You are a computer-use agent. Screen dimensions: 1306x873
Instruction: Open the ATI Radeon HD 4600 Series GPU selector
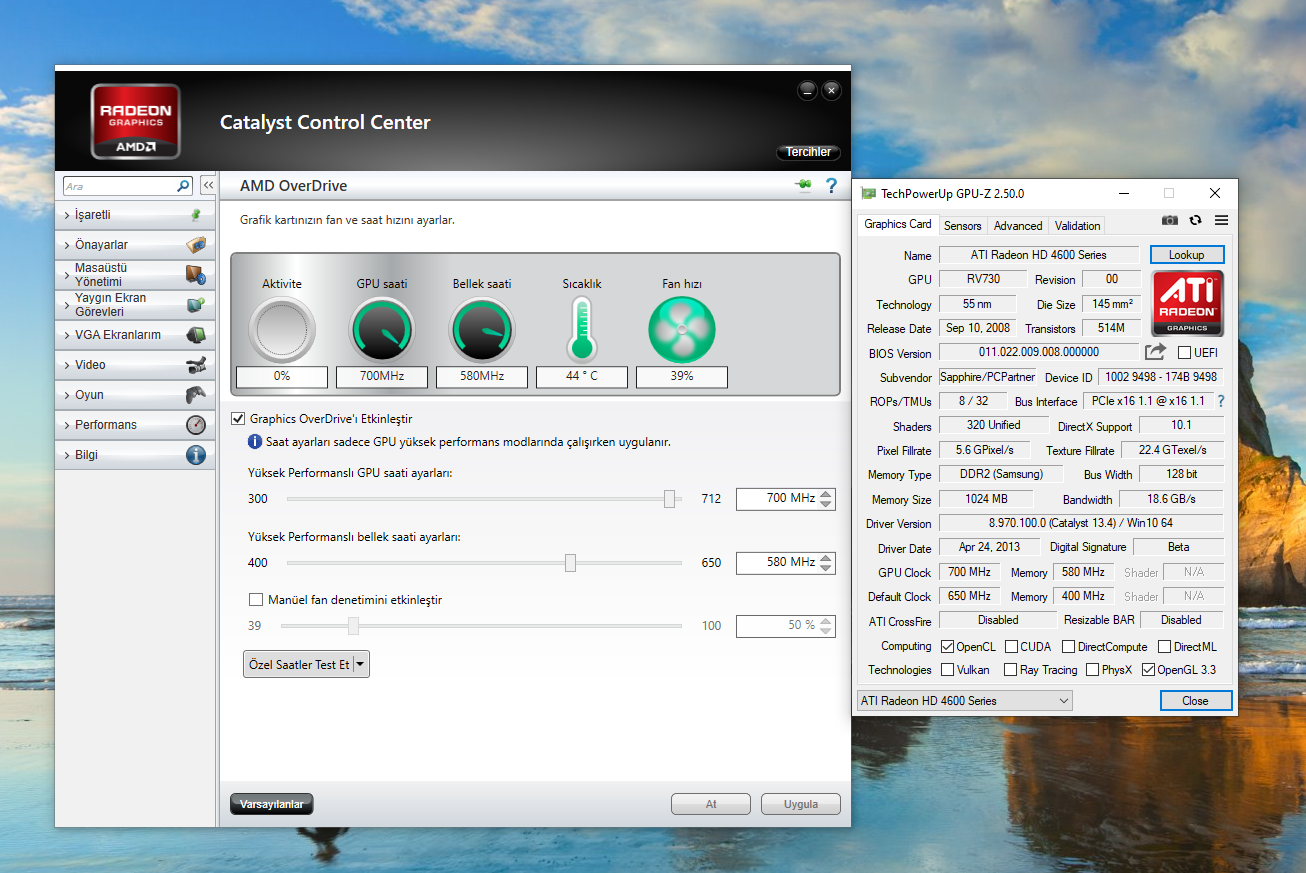point(964,701)
